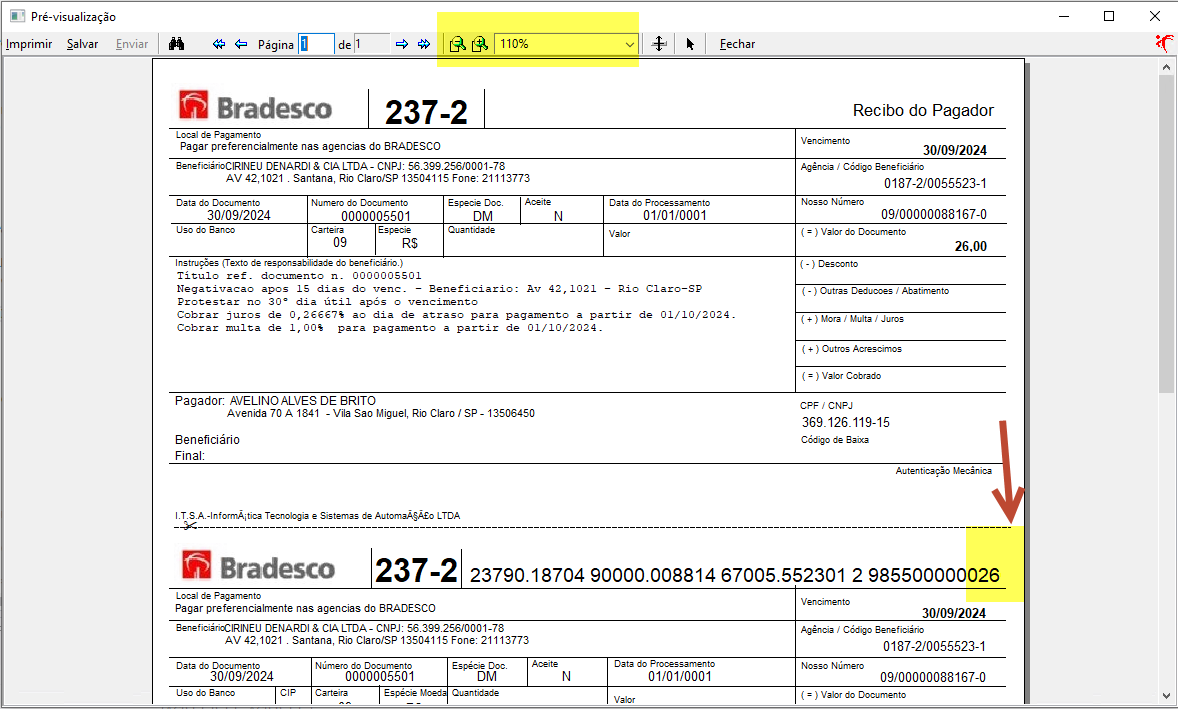Screen dimensions: 1178x709
Task: Click the payer name 'AVELINO ALVES DE BRITO'
Action: (303, 401)
